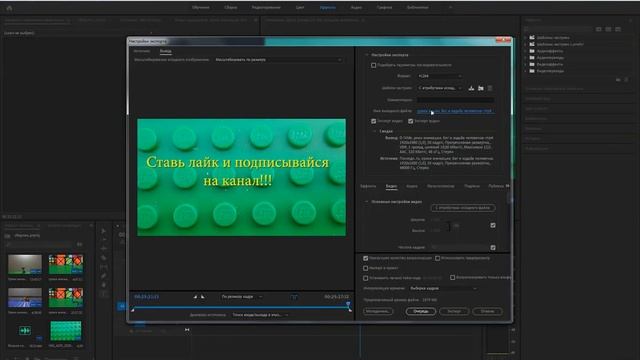Viewport: 640px width, 360px height.
Task: Click the Comments input field
Action: point(455,100)
